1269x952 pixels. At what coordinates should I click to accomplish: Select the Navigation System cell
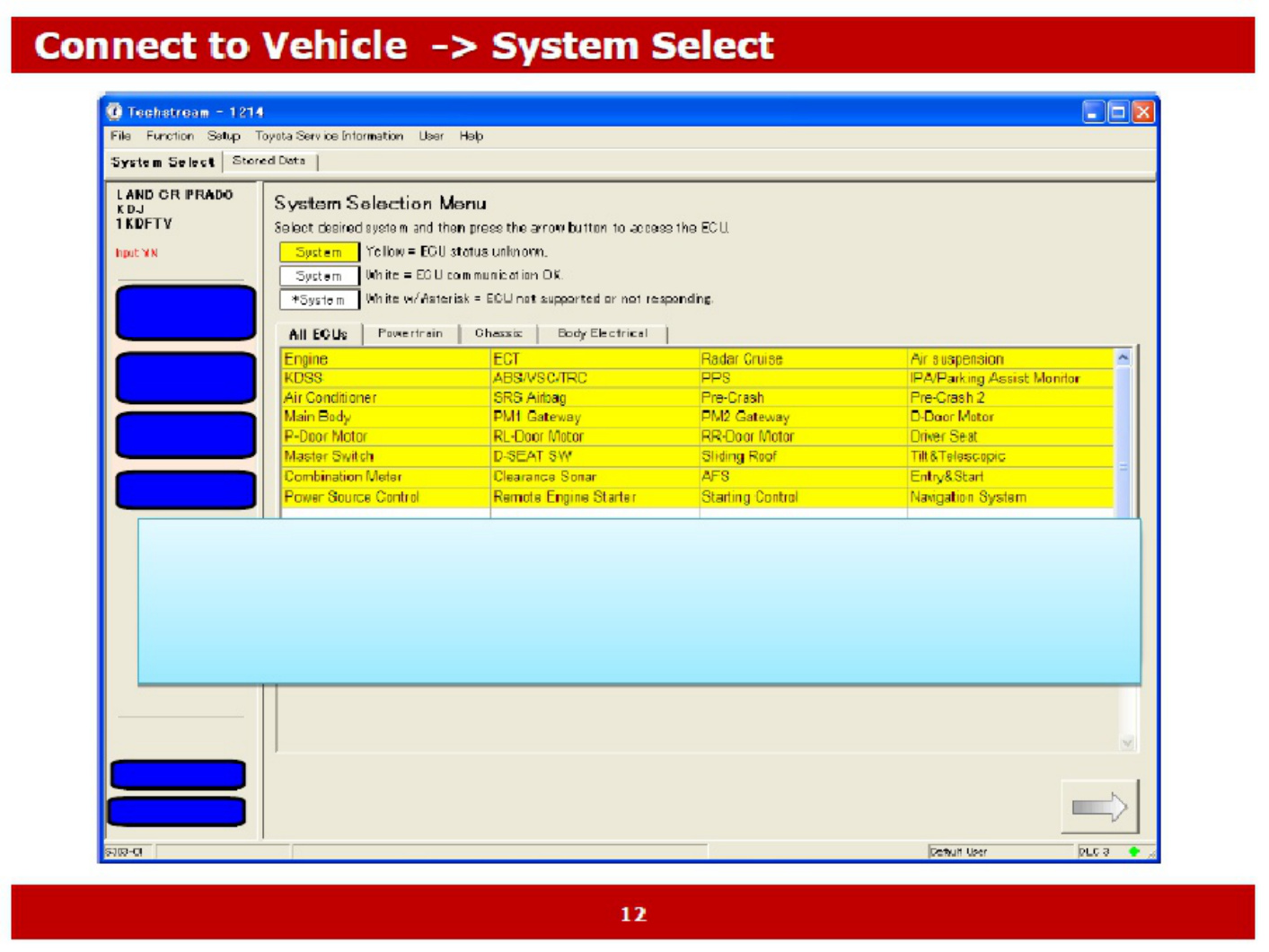coord(1010,498)
